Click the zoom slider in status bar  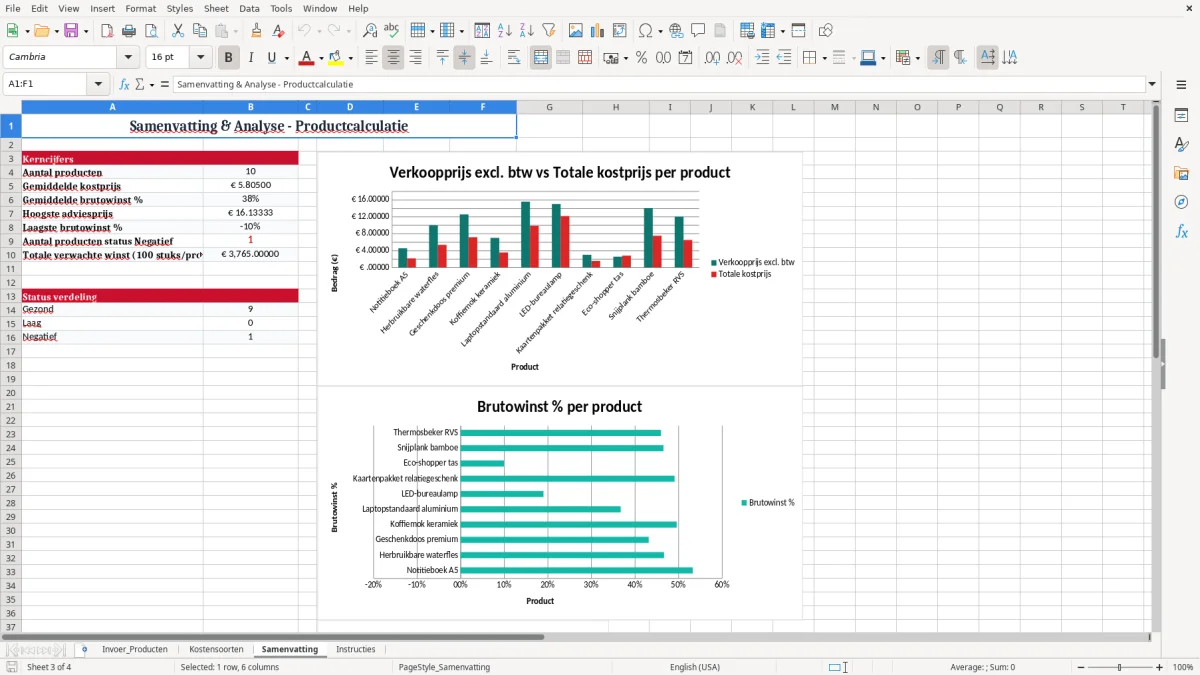pyautogui.click(x=1119, y=667)
